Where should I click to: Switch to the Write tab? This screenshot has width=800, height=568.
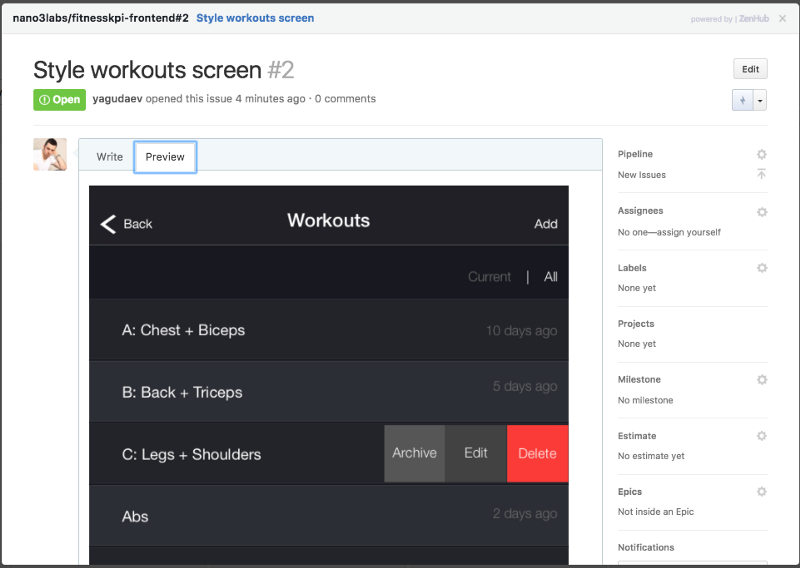coord(110,157)
